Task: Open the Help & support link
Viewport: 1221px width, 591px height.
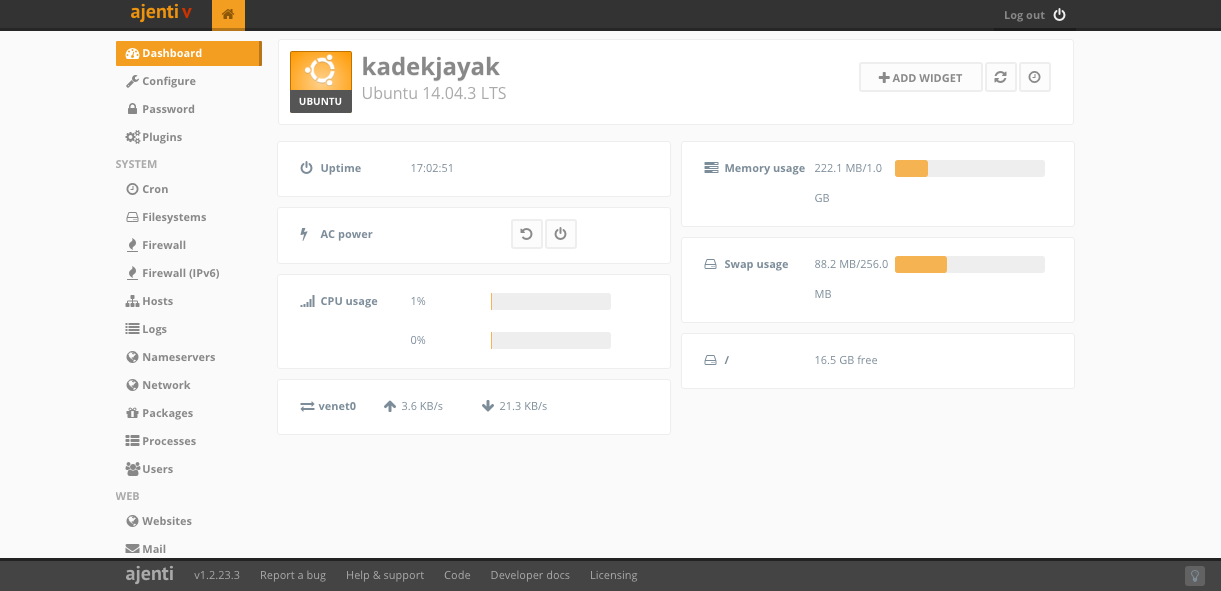Action: 385,575
